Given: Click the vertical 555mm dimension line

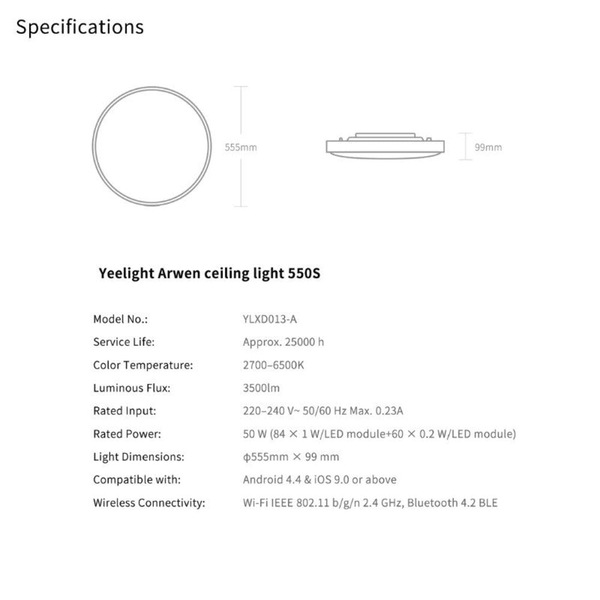Looking at the screenshot, I should pyautogui.click(x=241, y=147).
